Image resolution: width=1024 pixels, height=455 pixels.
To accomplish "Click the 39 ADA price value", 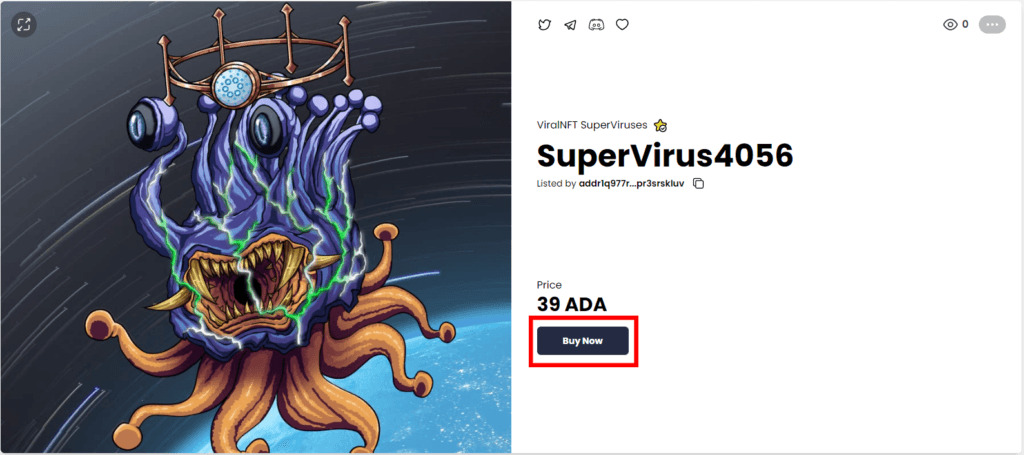I will 571,304.
